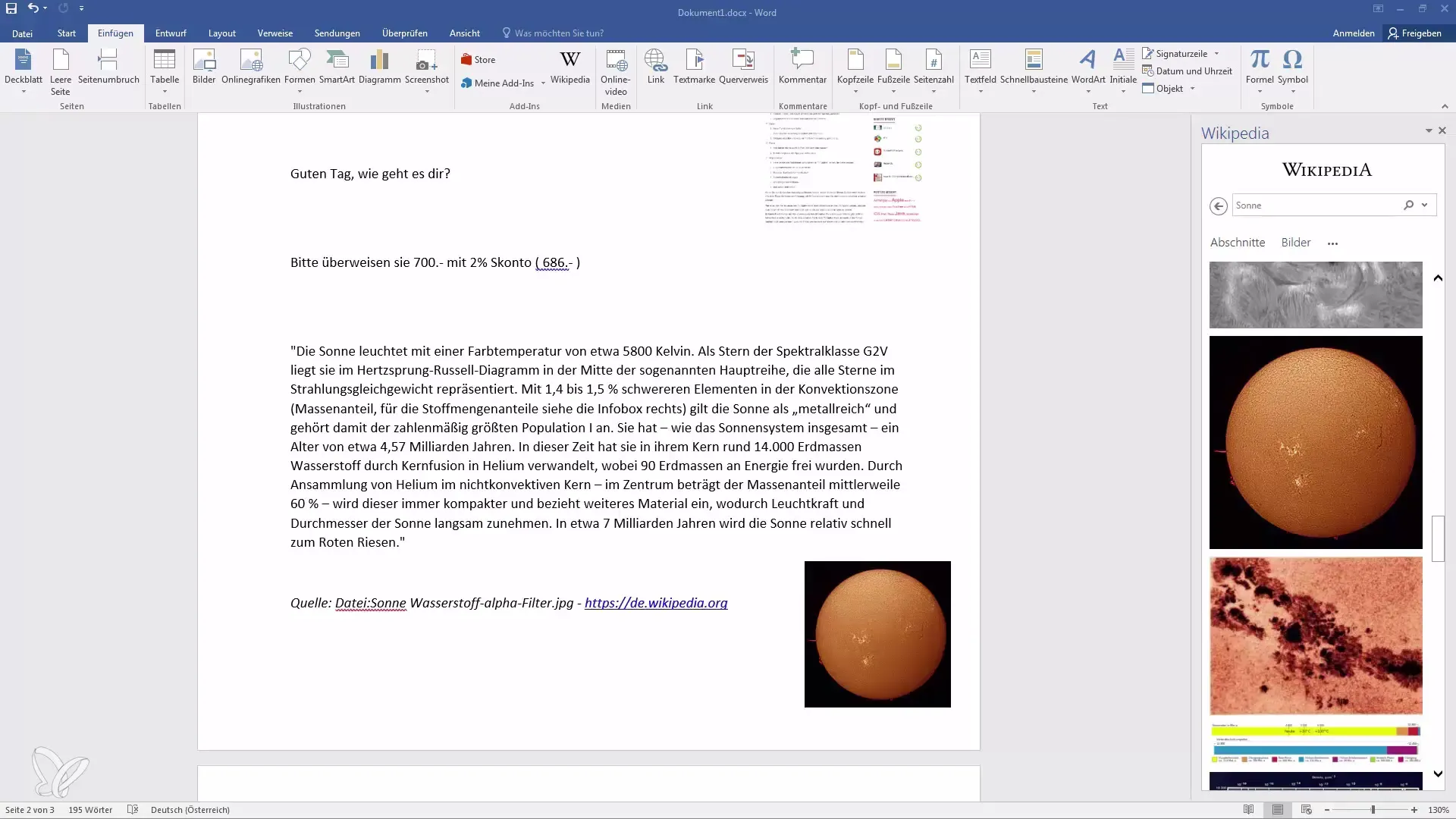Open Wikipedia search history dropdown
Viewport: 1456px width, 819px height.
(x=1425, y=206)
